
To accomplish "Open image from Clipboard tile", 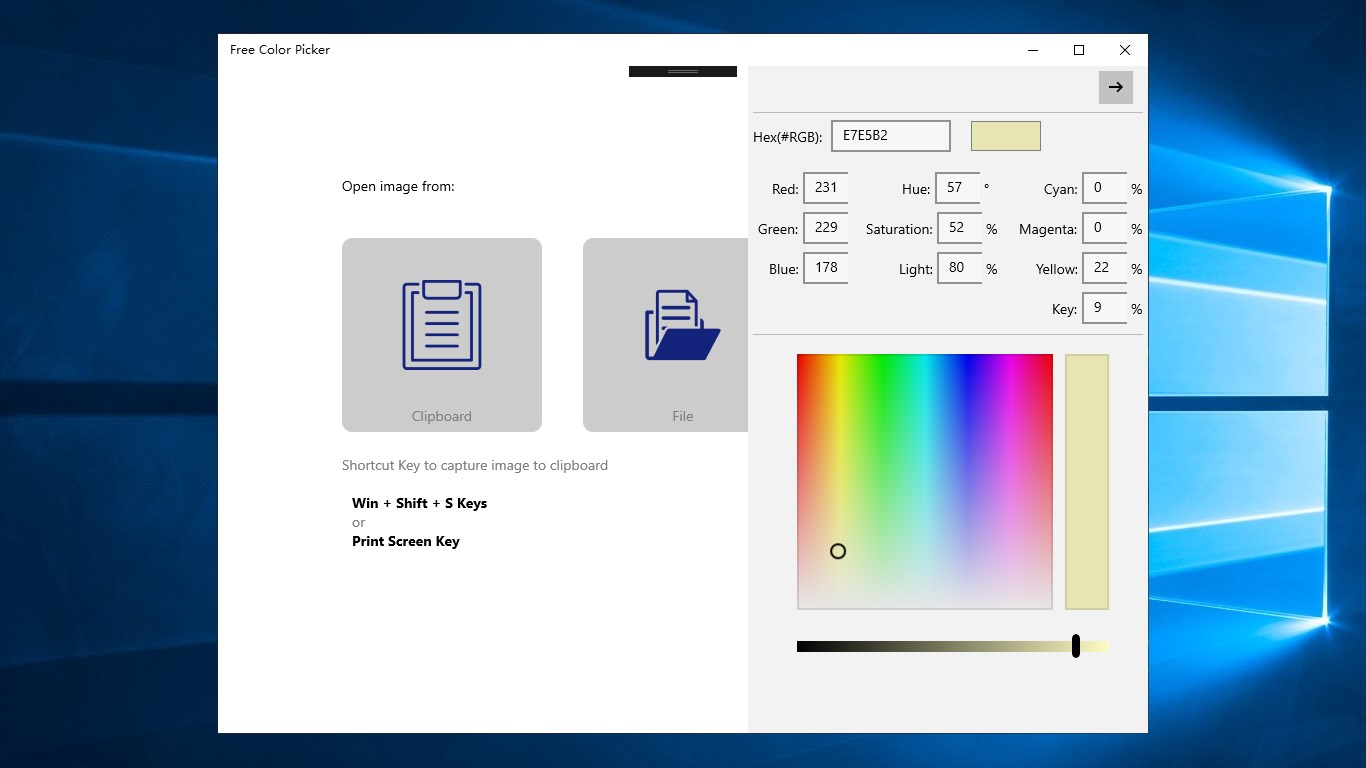I will click(x=442, y=335).
